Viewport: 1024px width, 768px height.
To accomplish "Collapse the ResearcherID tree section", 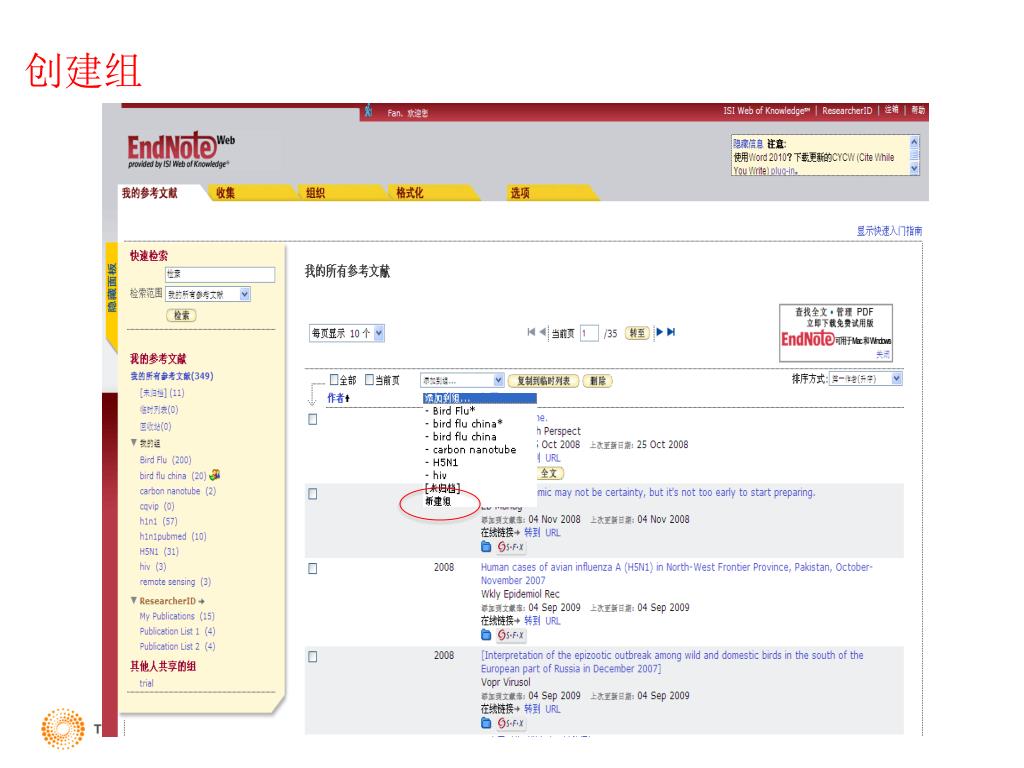I will tap(134, 600).
